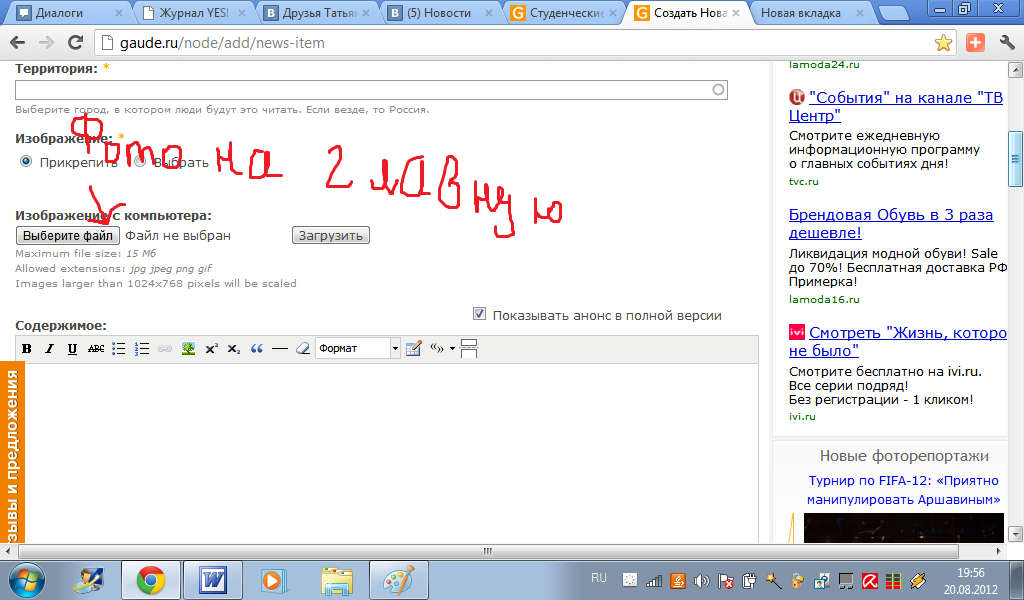
Task: Insert a blockquote
Action: point(257,349)
